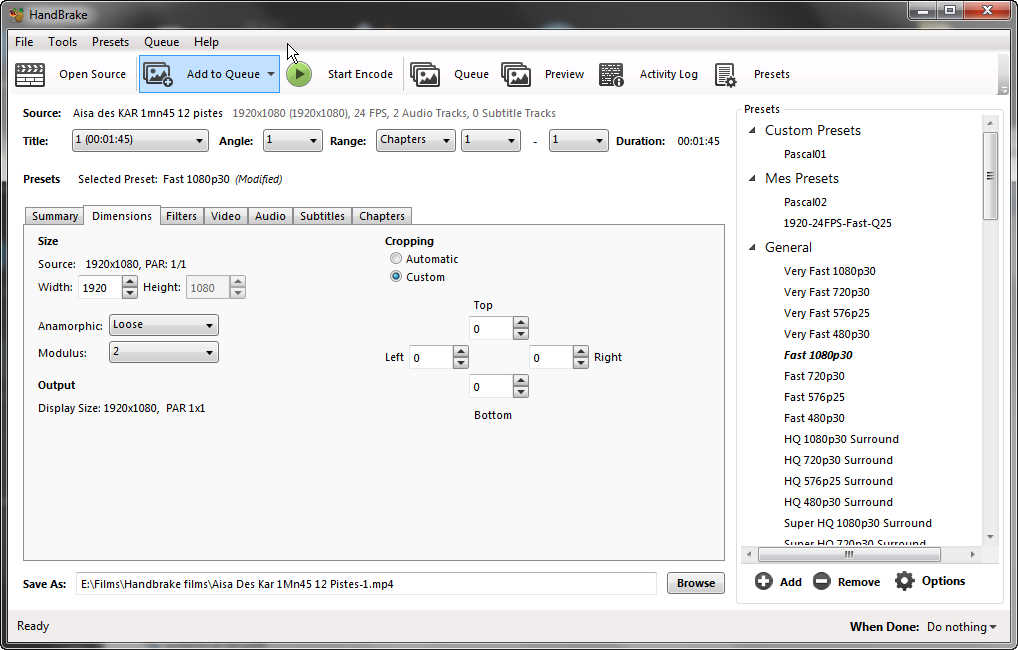This screenshot has width=1018, height=650.
Task: Open the Range Chapters dropdown
Action: click(416, 140)
